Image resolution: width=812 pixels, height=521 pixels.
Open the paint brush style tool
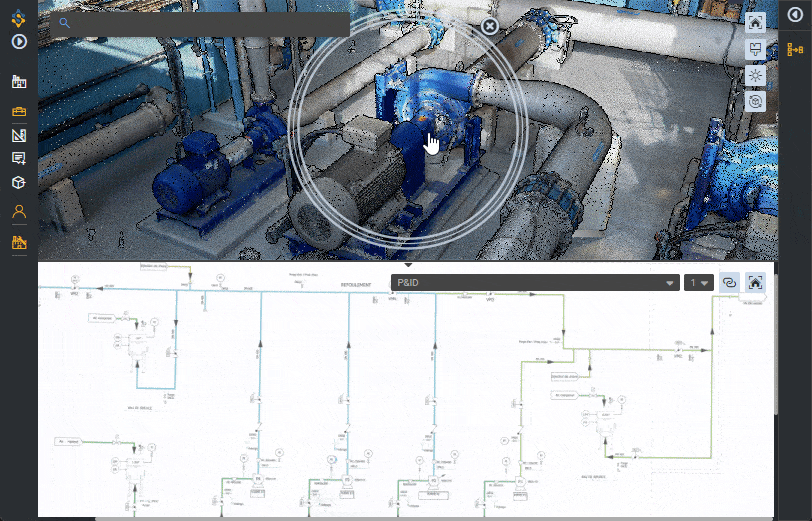point(756,49)
